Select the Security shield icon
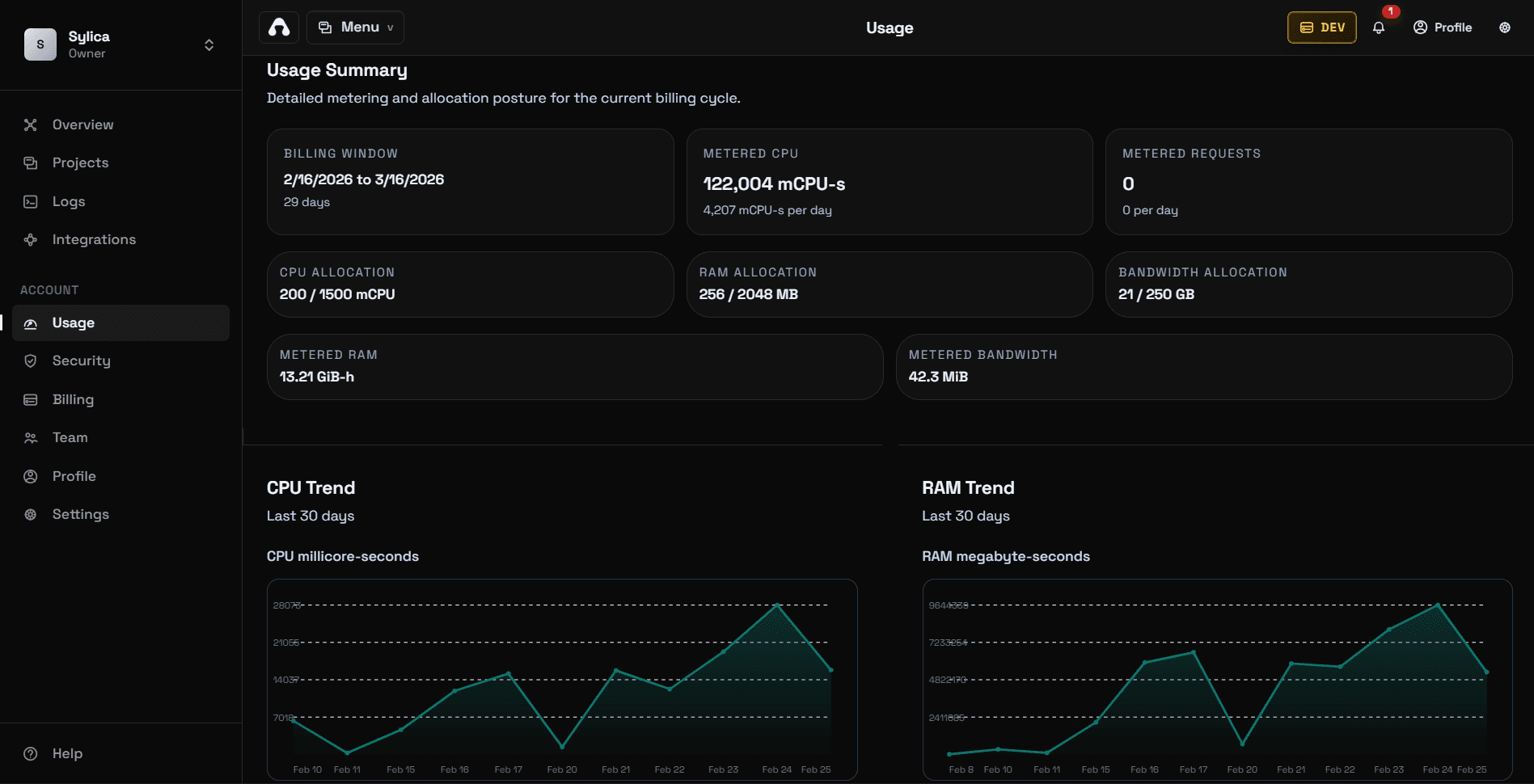 pyautogui.click(x=30, y=360)
